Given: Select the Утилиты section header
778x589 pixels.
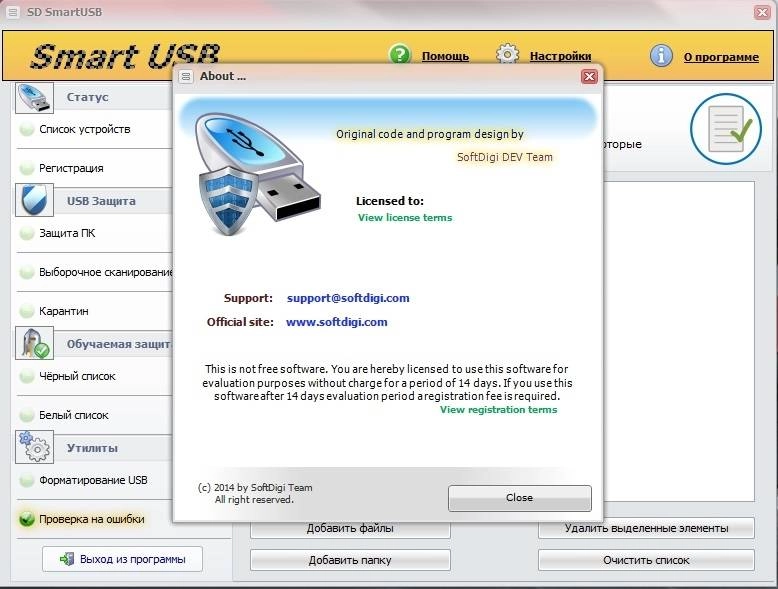Looking at the screenshot, I should pyautogui.click(x=92, y=448).
